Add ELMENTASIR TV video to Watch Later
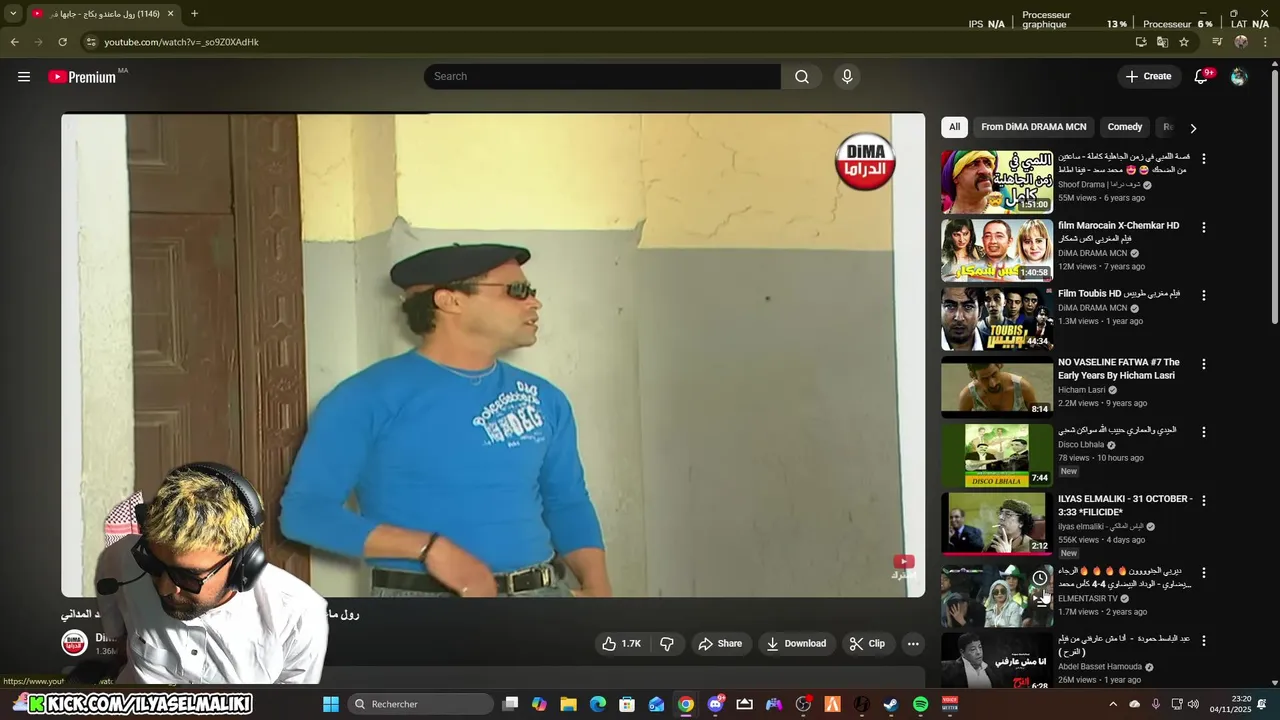 tap(1040, 578)
